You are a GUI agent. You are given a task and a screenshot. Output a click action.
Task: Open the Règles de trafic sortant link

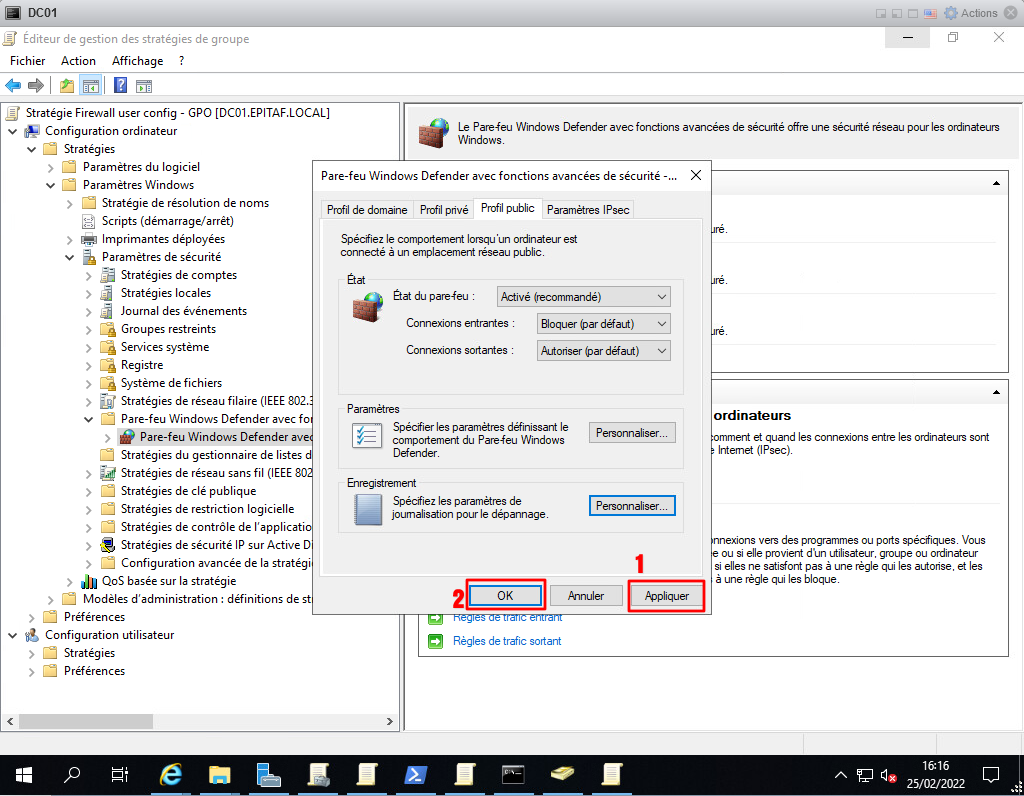pyautogui.click(x=507, y=641)
